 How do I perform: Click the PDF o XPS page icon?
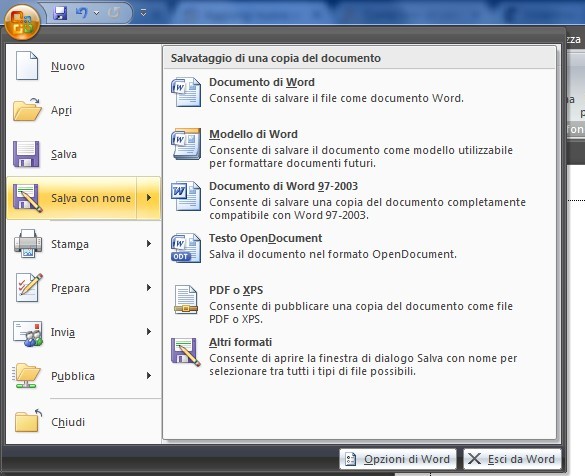[186, 299]
